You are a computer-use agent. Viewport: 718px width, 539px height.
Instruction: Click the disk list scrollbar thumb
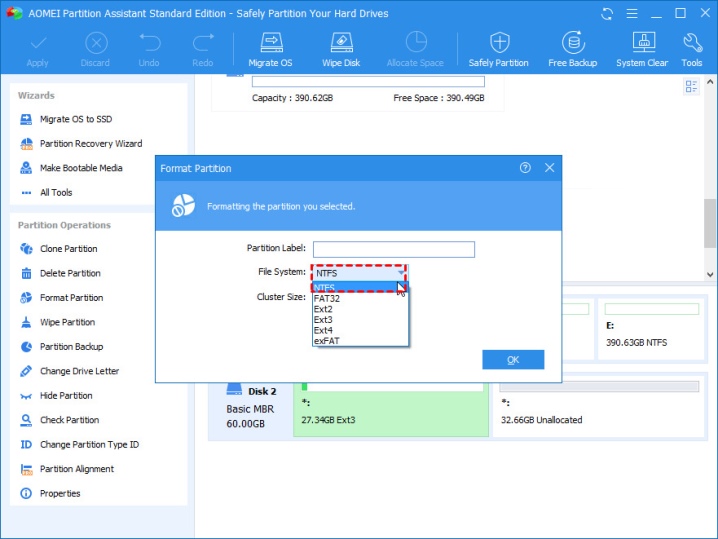click(710, 223)
